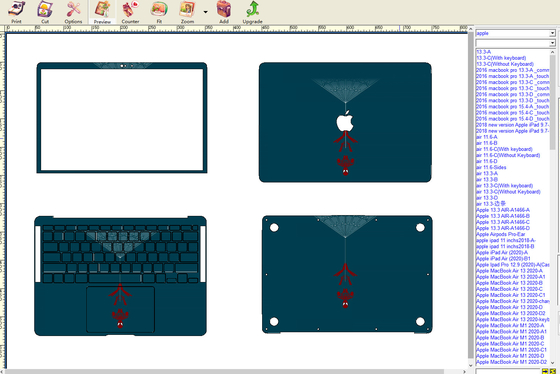The width and height of the screenshot is (560, 374).
Task: Click the yellow arrow icon beside search field
Action: point(545,371)
